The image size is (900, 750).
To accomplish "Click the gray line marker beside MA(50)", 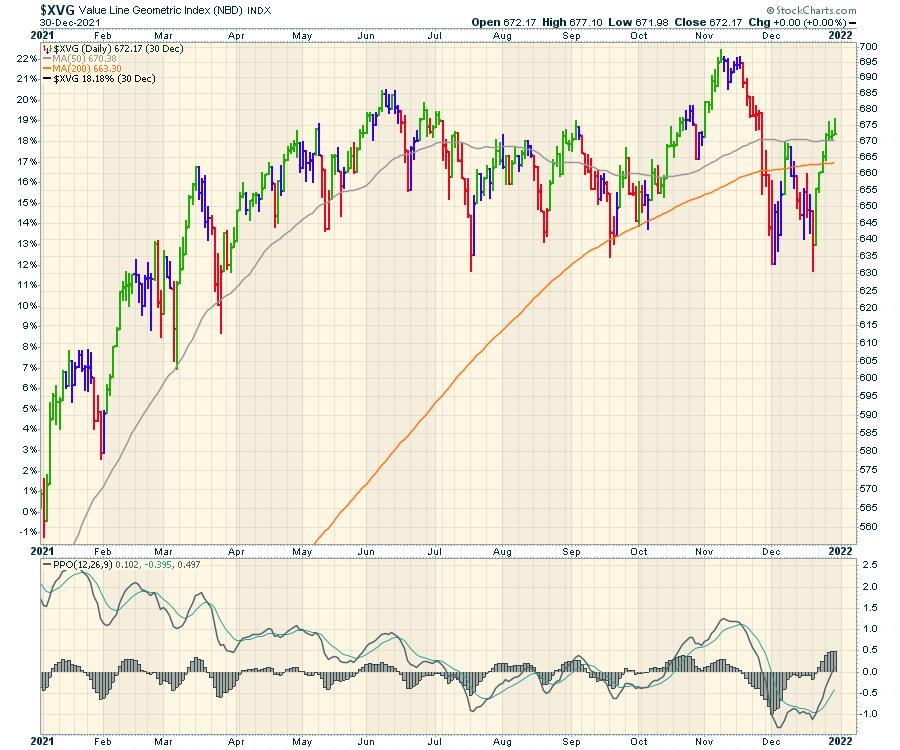I will [47, 57].
